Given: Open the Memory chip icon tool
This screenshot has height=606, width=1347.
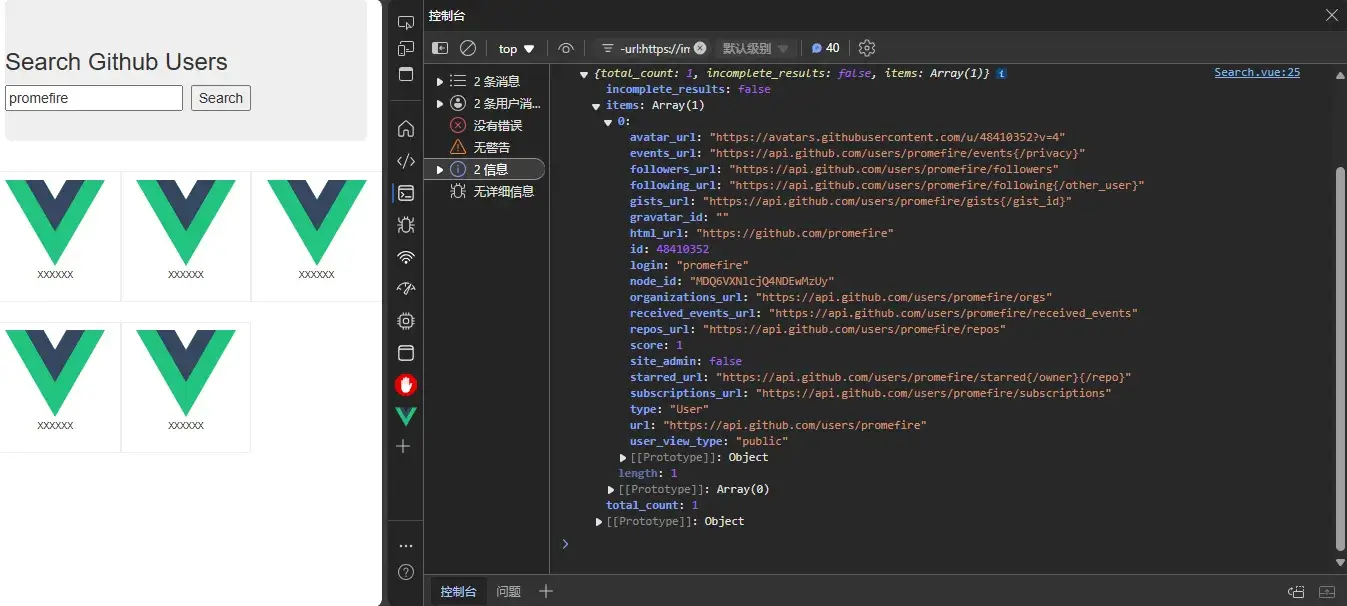Looking at the screenshot, I should click(x=405, y=321).
